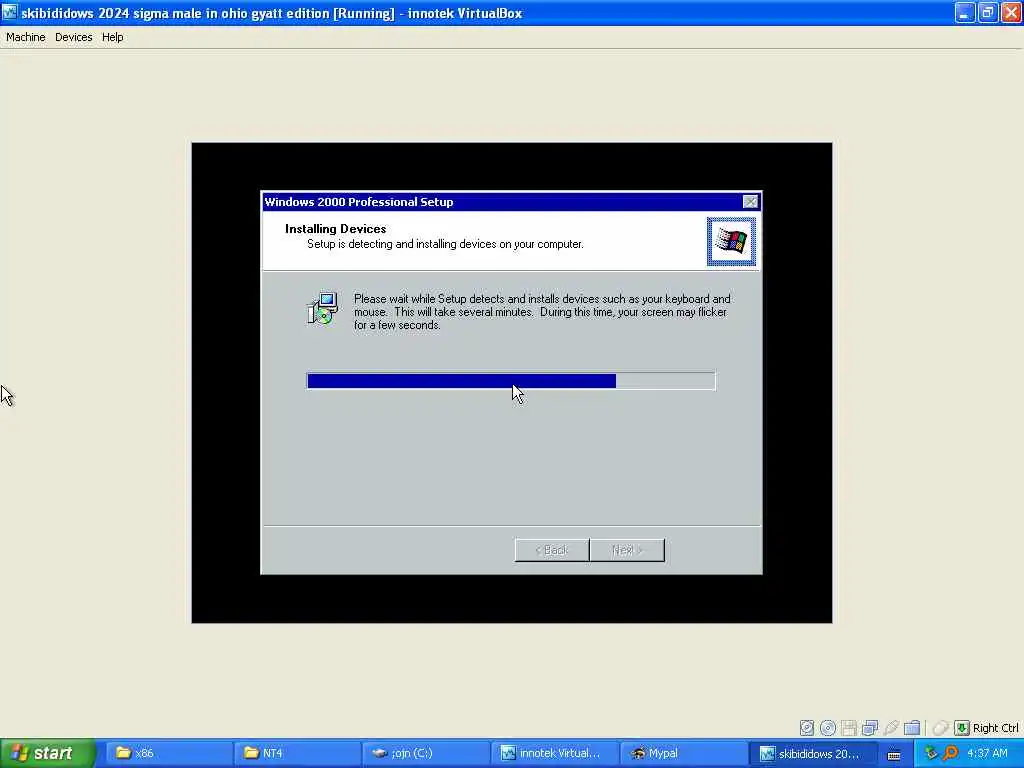
Task: Click the green-arrow keyboard capture icon
Action: pos(961,728)
